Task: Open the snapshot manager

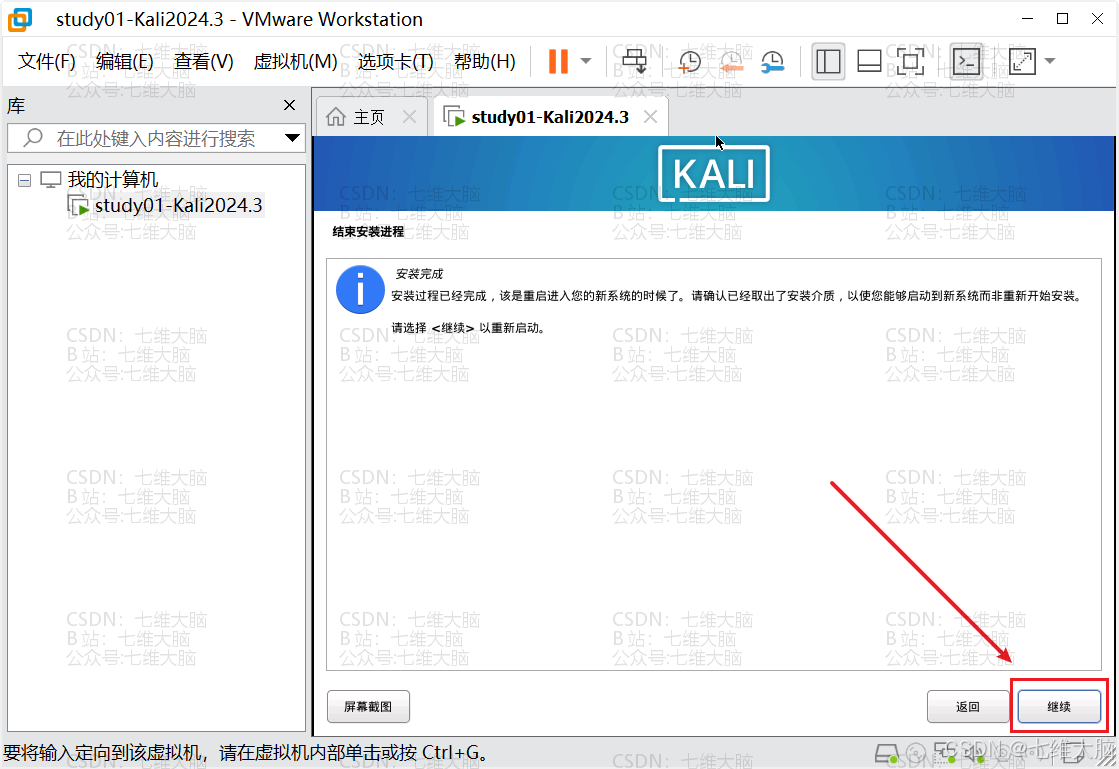Action: pos(773,62)
